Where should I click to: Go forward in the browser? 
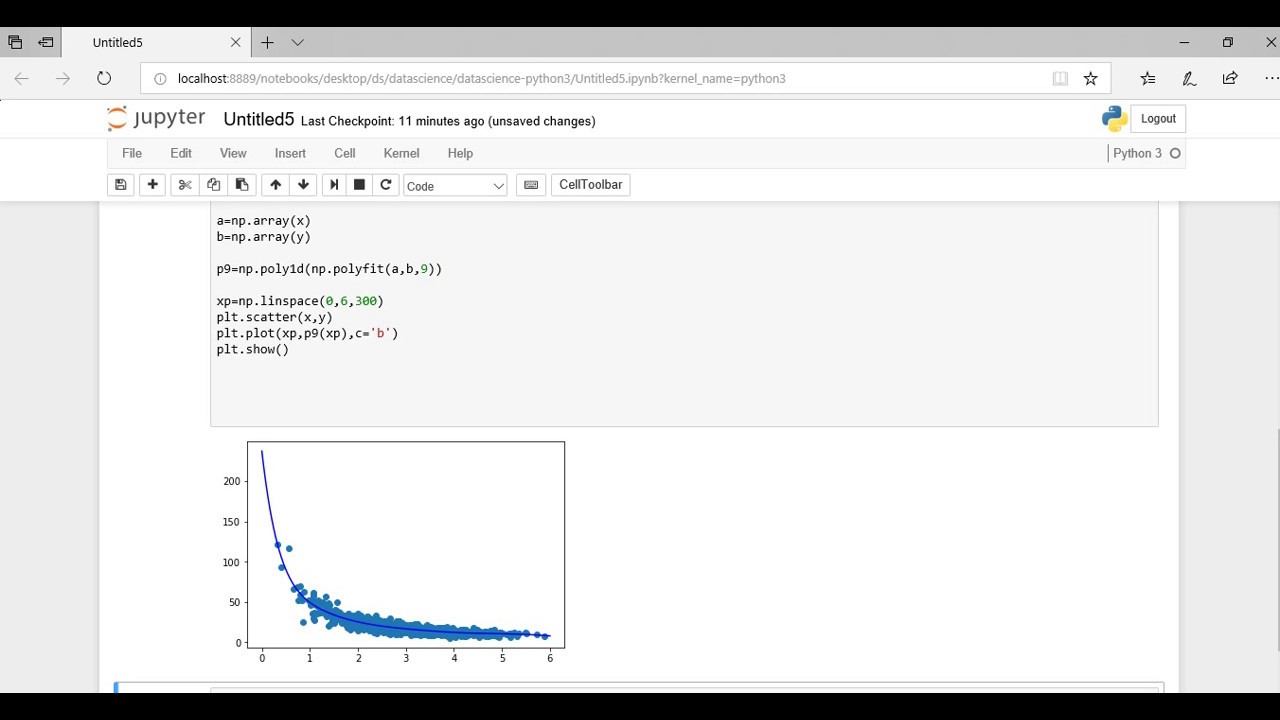tap(63, 78)
